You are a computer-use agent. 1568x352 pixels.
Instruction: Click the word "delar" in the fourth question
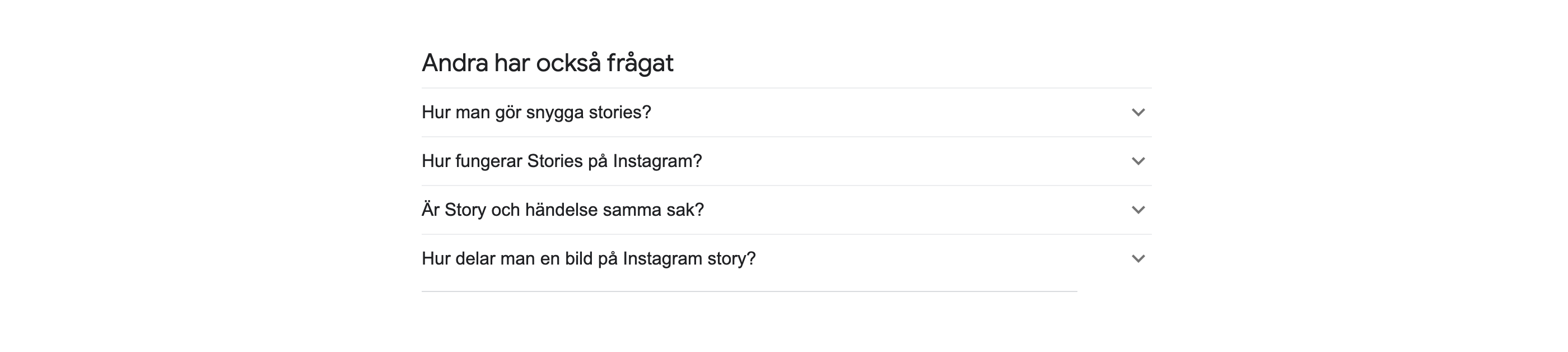point(475,259)
